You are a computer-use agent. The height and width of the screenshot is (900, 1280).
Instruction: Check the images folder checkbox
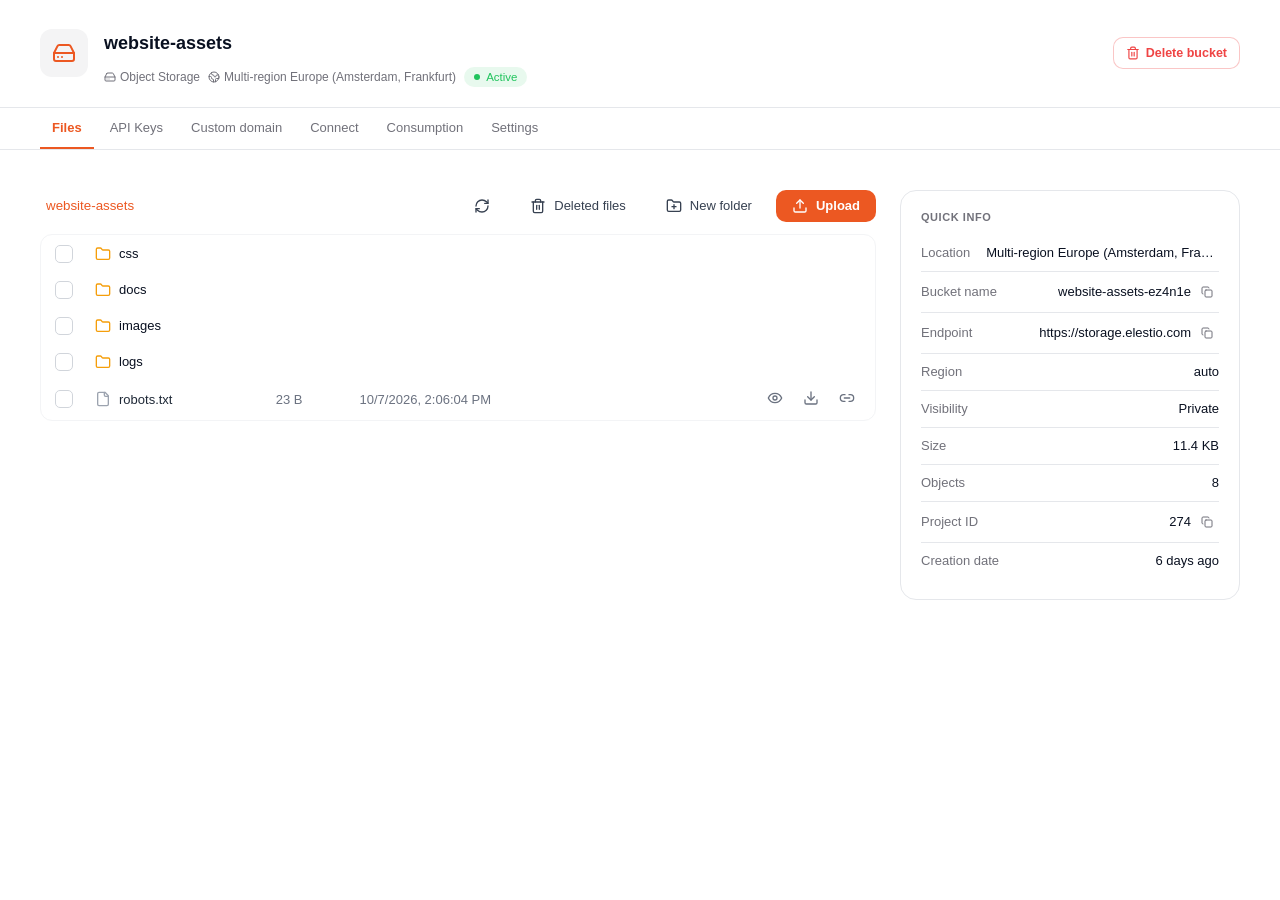pyautogui.click(x=64, y=326)
